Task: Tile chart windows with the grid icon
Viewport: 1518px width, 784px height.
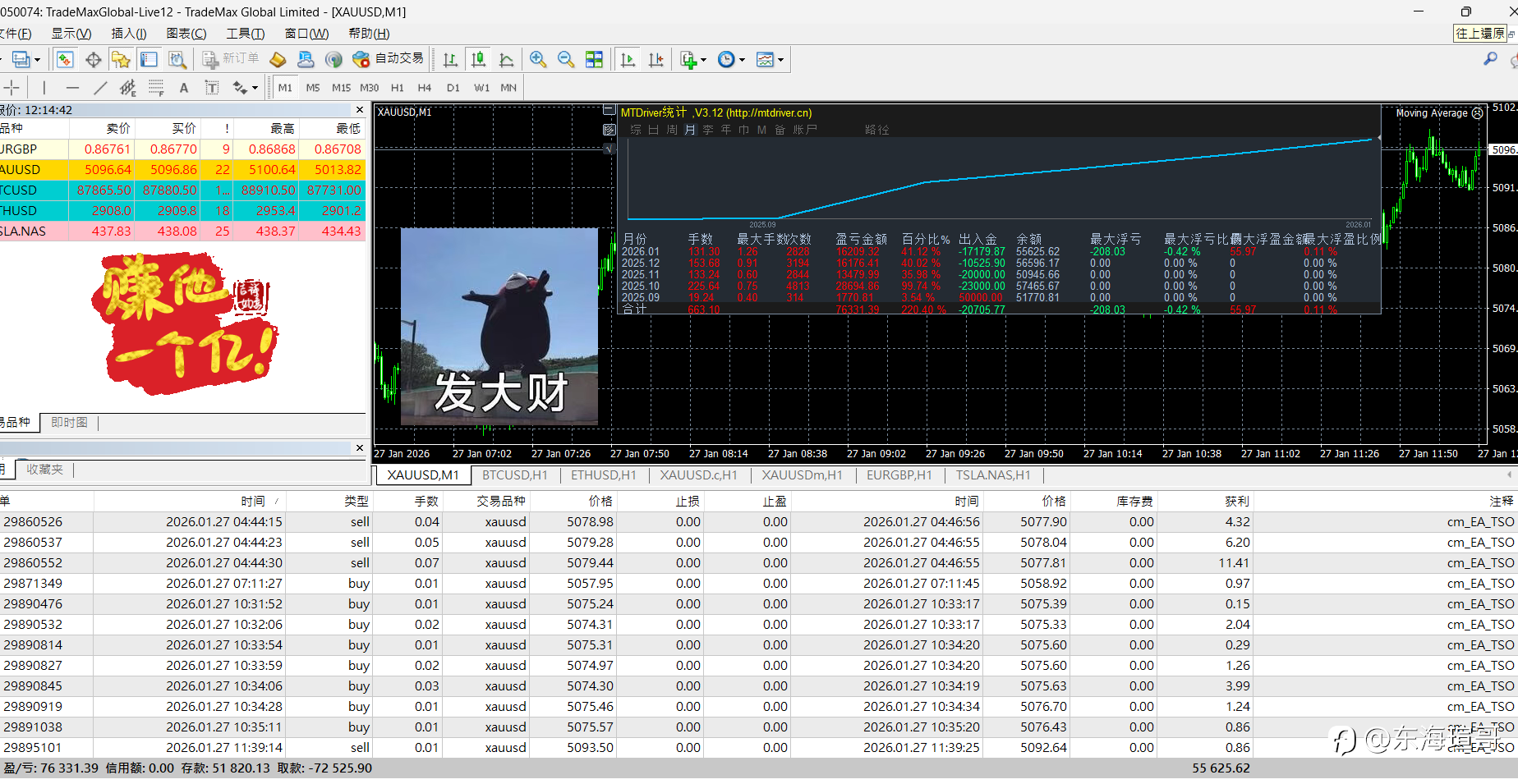Action: (x=594, y=59)
